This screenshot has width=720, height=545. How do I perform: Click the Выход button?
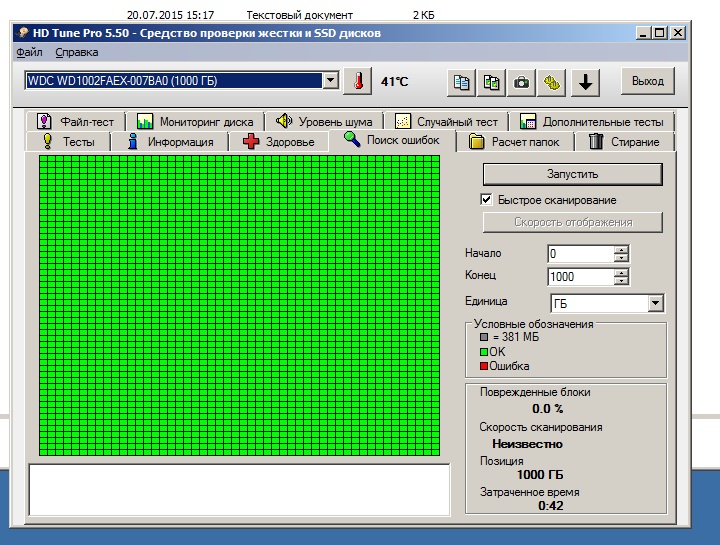648,81
